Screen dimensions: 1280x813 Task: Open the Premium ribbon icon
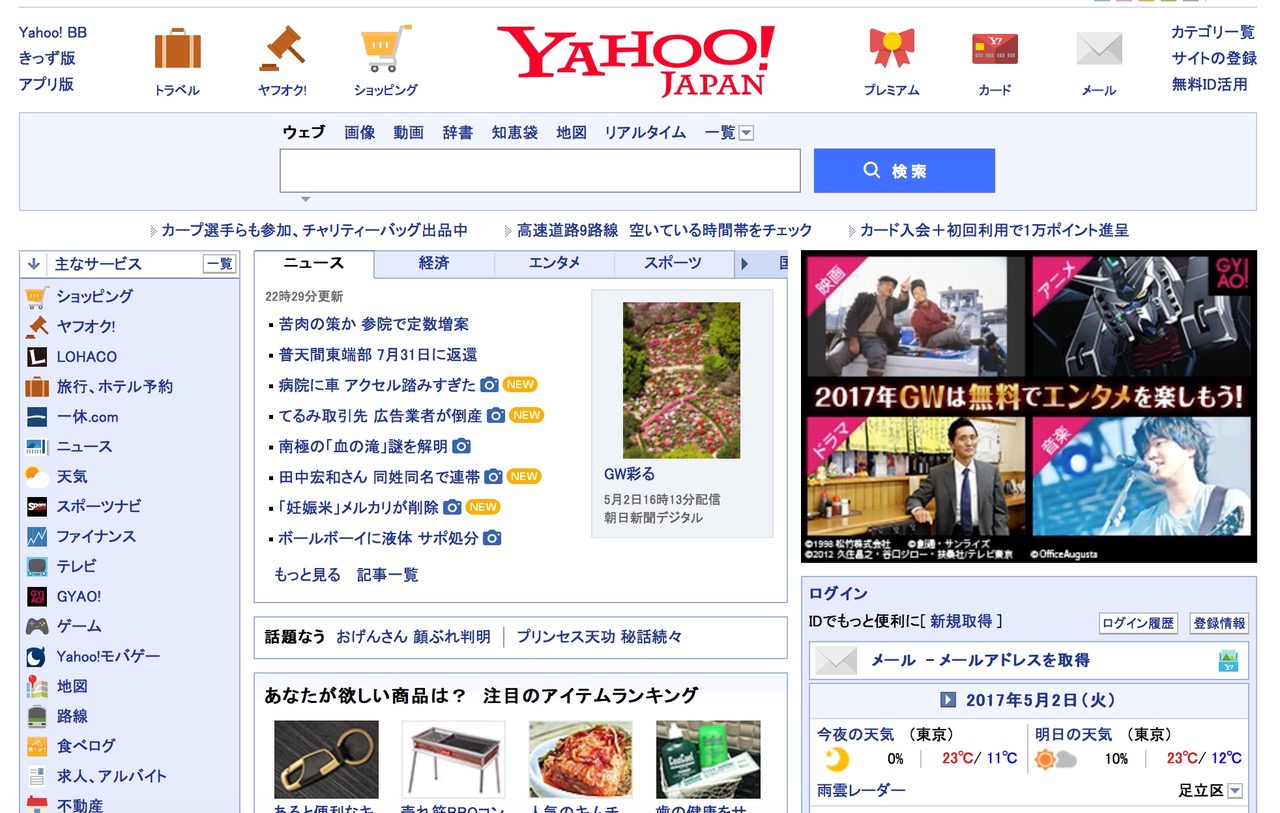tap(891, 48)
